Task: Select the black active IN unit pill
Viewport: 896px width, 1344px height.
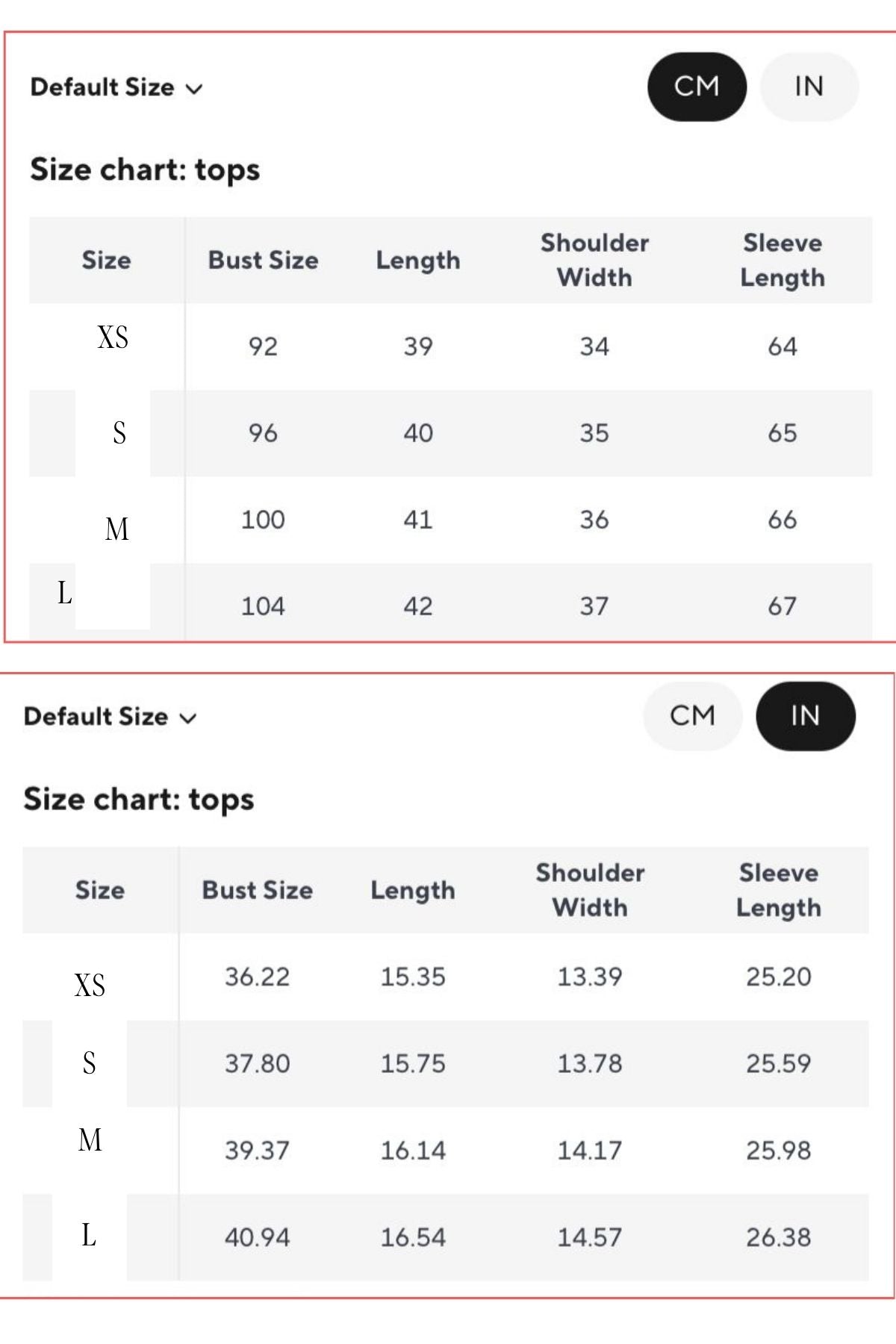Action: pyautogui.click(x=805, y=716)
